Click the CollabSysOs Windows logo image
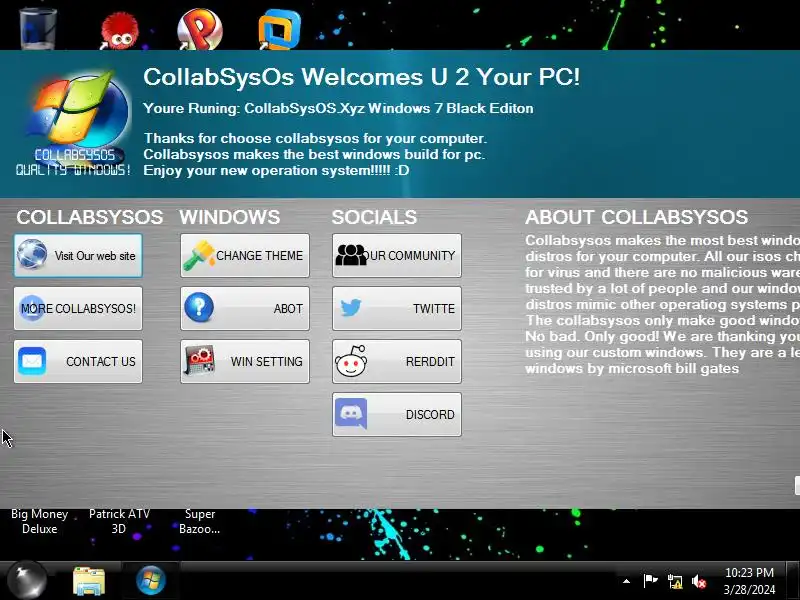The width and height of the screenshot is (800, 600). click(75, 123)
